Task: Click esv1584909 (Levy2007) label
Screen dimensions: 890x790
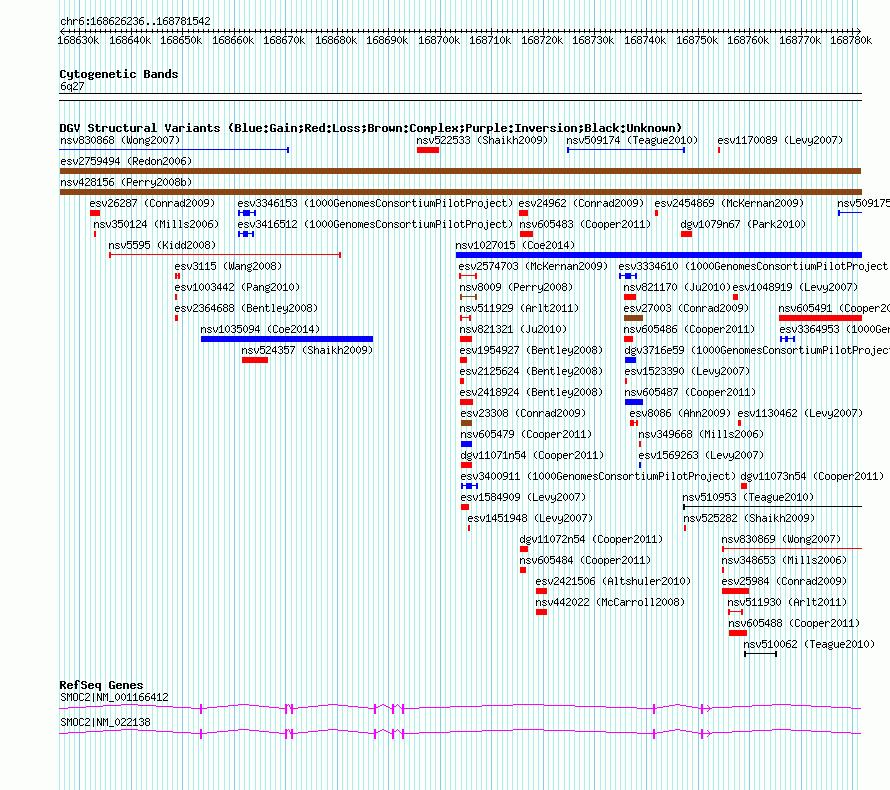Action: click(x=523, y=497)
